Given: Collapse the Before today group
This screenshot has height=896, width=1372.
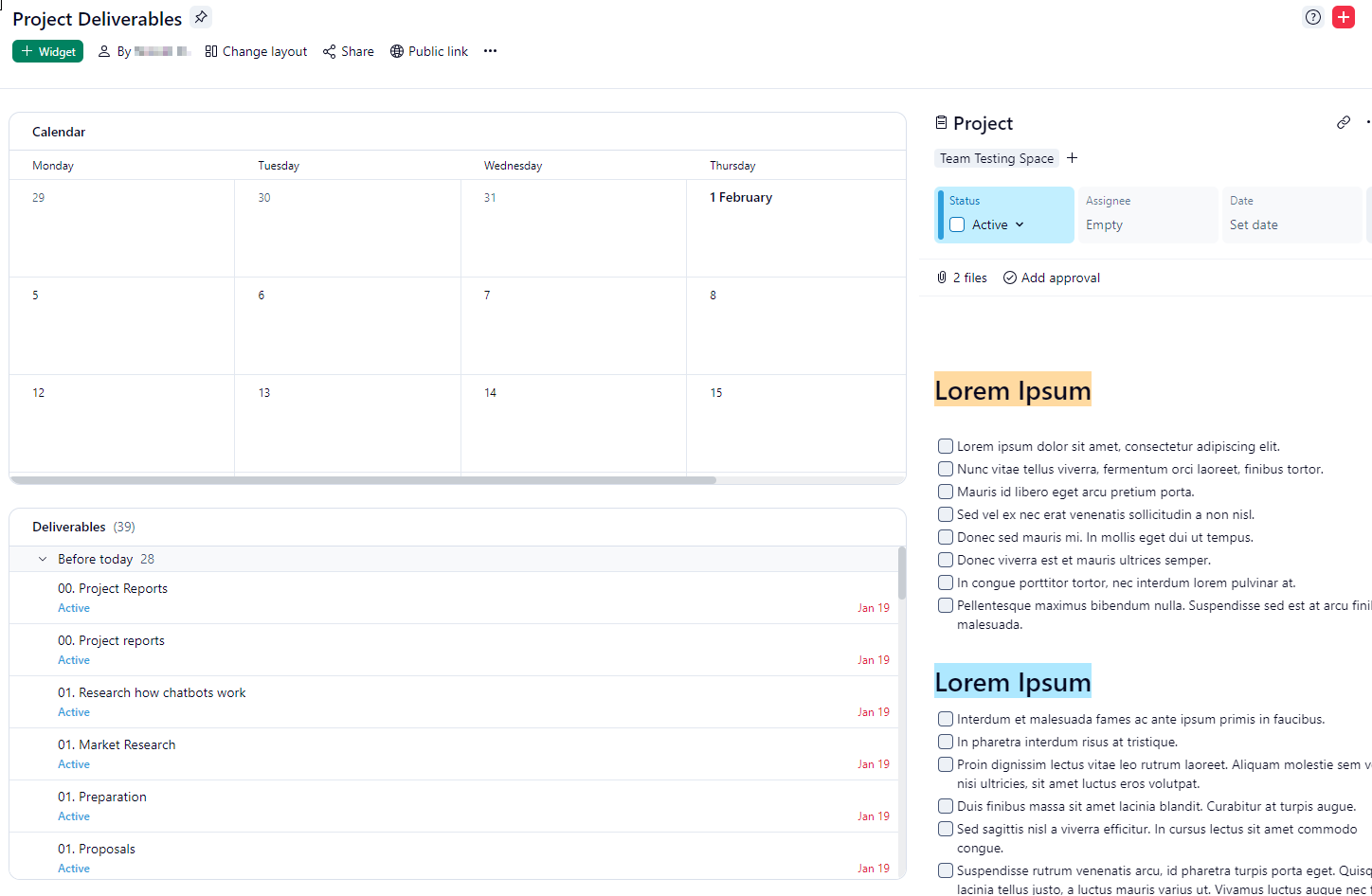Looking at the screenshot, I should click(43, 559).
